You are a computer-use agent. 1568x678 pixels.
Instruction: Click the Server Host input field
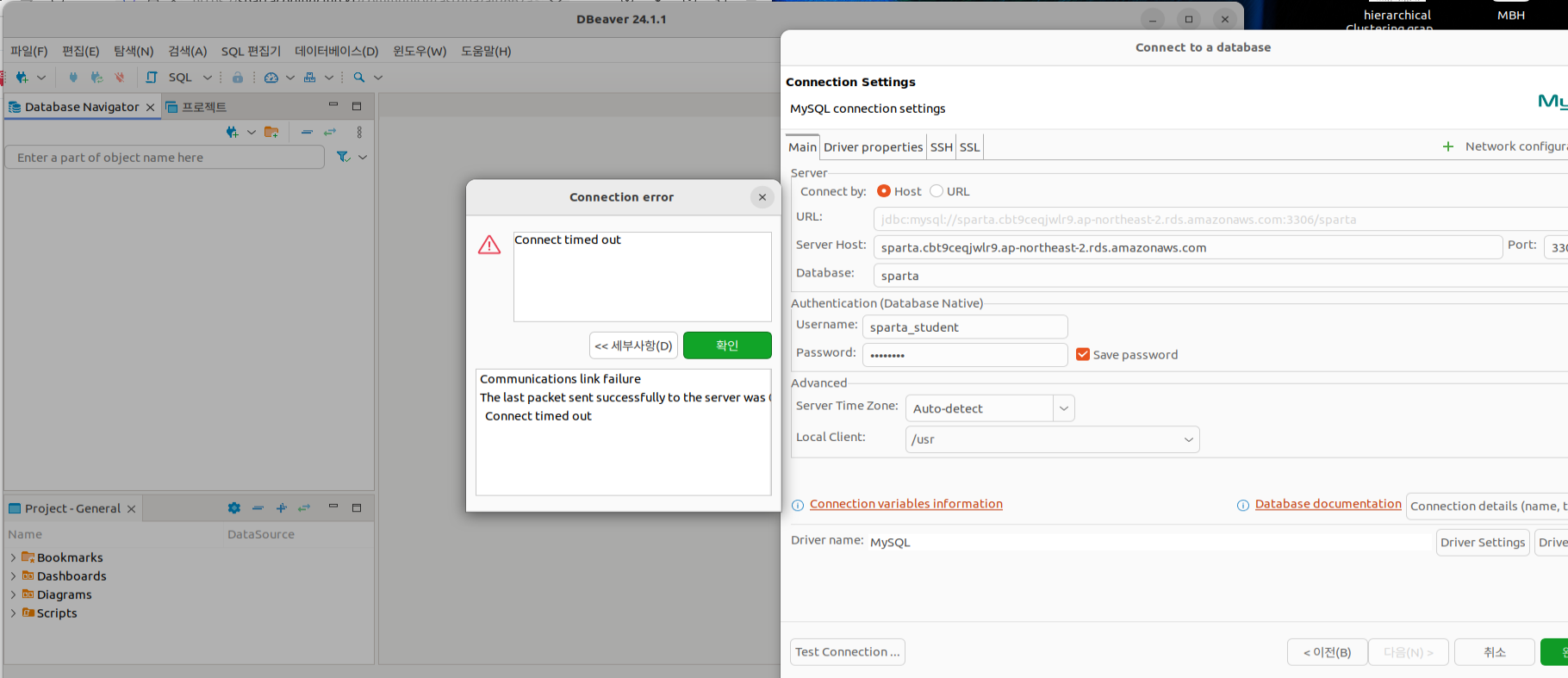click(x=1188, y=247)
